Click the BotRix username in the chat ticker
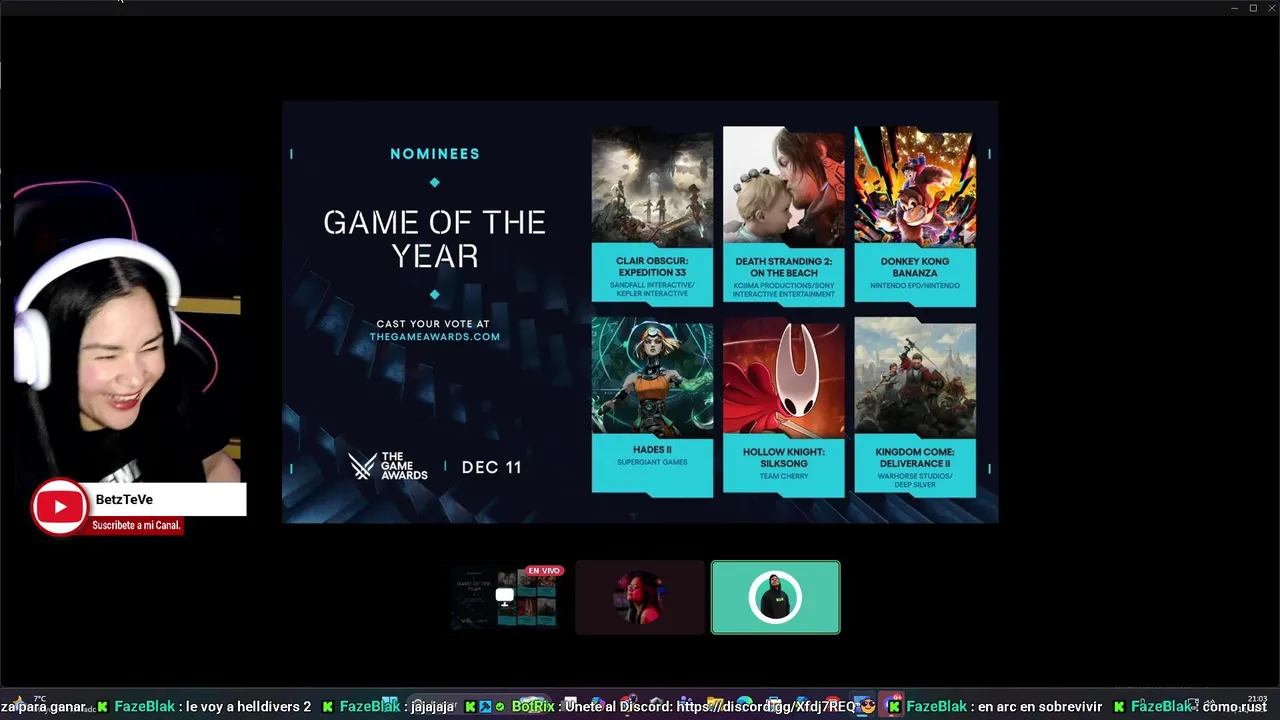Viewport: 1280px width, 720px height. tap(533, 706)
